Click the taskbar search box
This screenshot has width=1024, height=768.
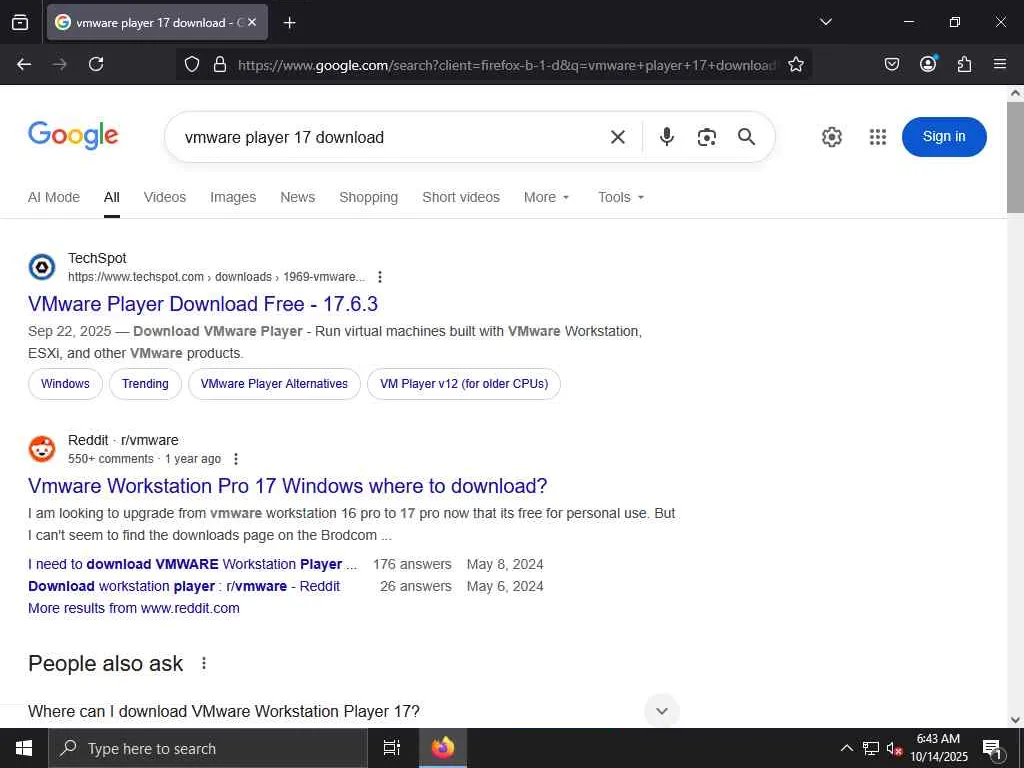pos(208,748)
